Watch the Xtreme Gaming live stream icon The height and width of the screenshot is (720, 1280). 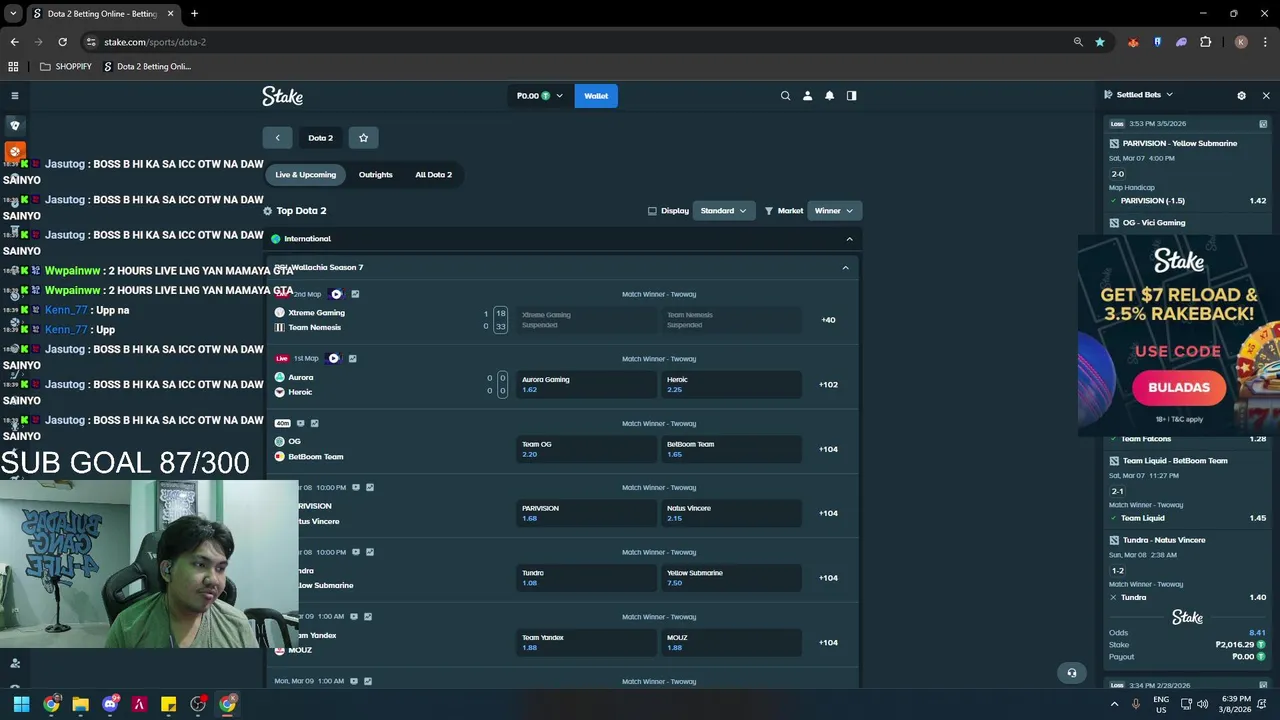coord(336,294)
